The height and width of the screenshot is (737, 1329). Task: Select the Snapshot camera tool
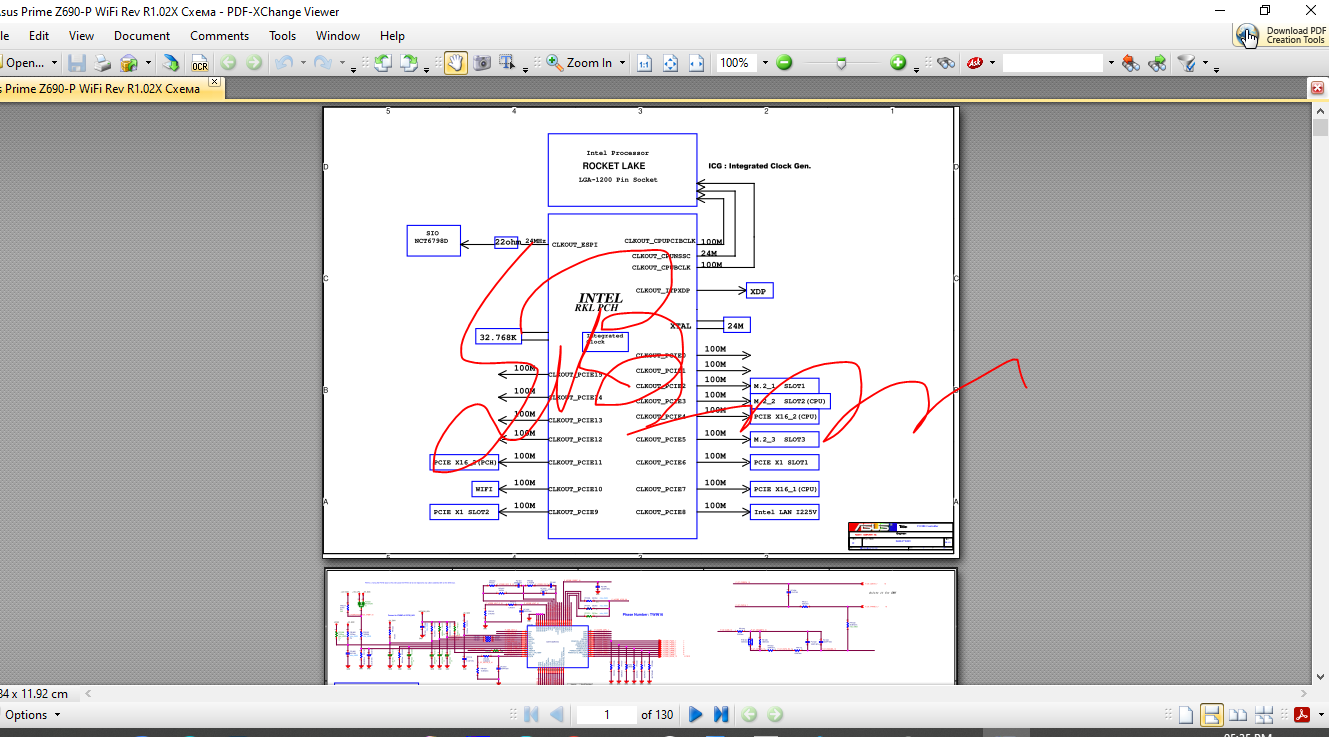coord(482,63)
